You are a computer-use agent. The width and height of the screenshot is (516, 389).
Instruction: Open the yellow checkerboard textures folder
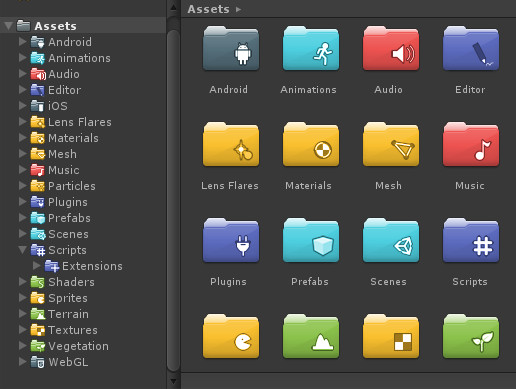[391, 337]
